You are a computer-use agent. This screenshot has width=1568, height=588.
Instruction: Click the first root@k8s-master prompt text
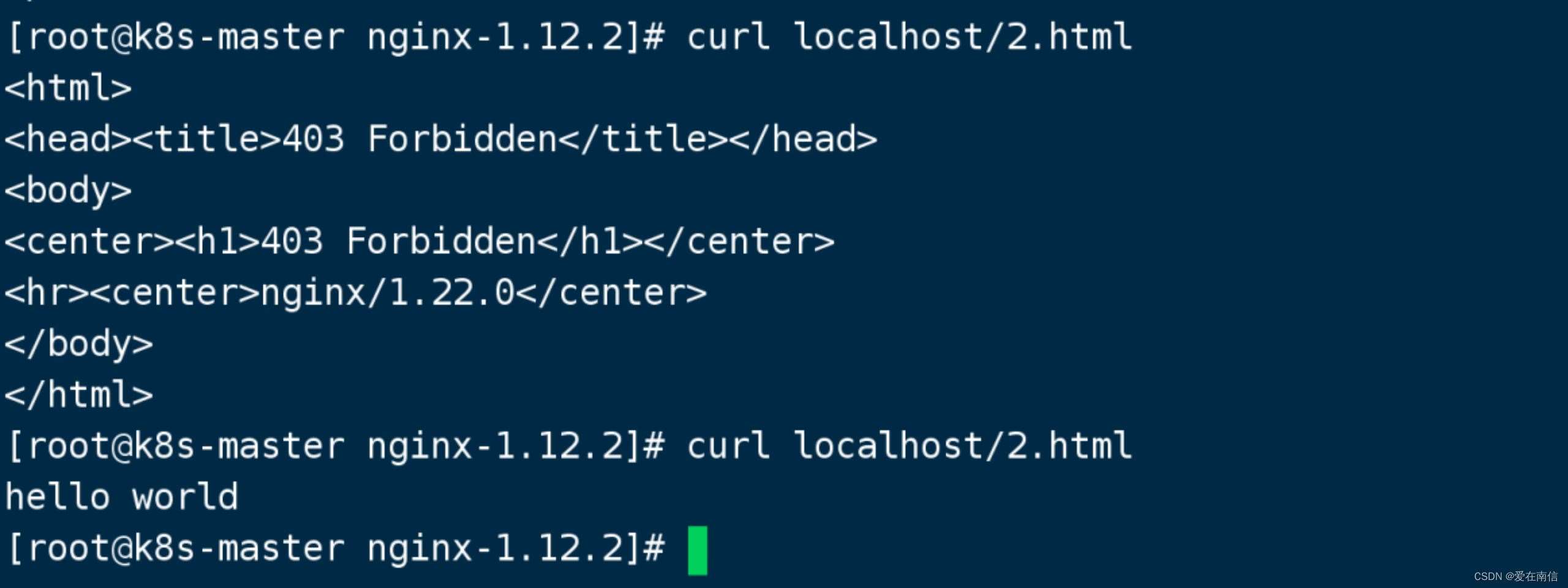coord(336,37)
